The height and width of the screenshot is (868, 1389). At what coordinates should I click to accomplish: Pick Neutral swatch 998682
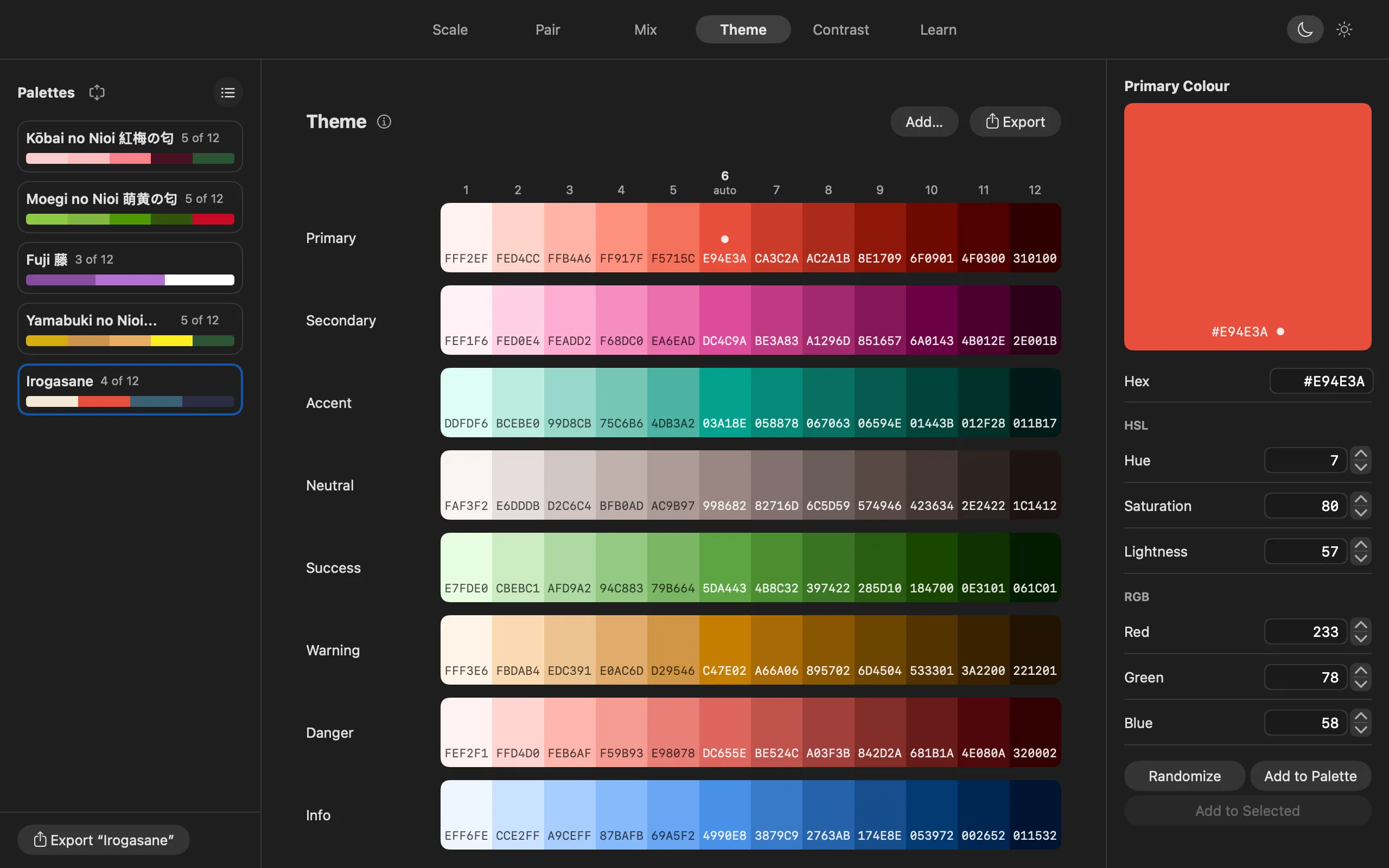tap(724, 485)
